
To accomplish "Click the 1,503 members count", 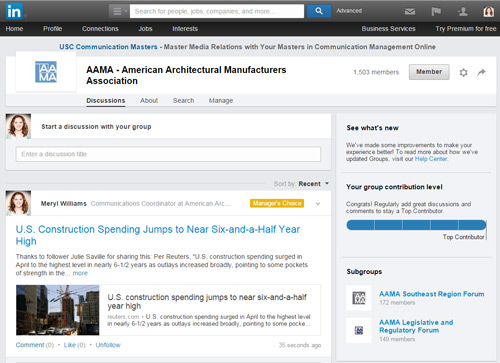I will (x=376, y=72).
